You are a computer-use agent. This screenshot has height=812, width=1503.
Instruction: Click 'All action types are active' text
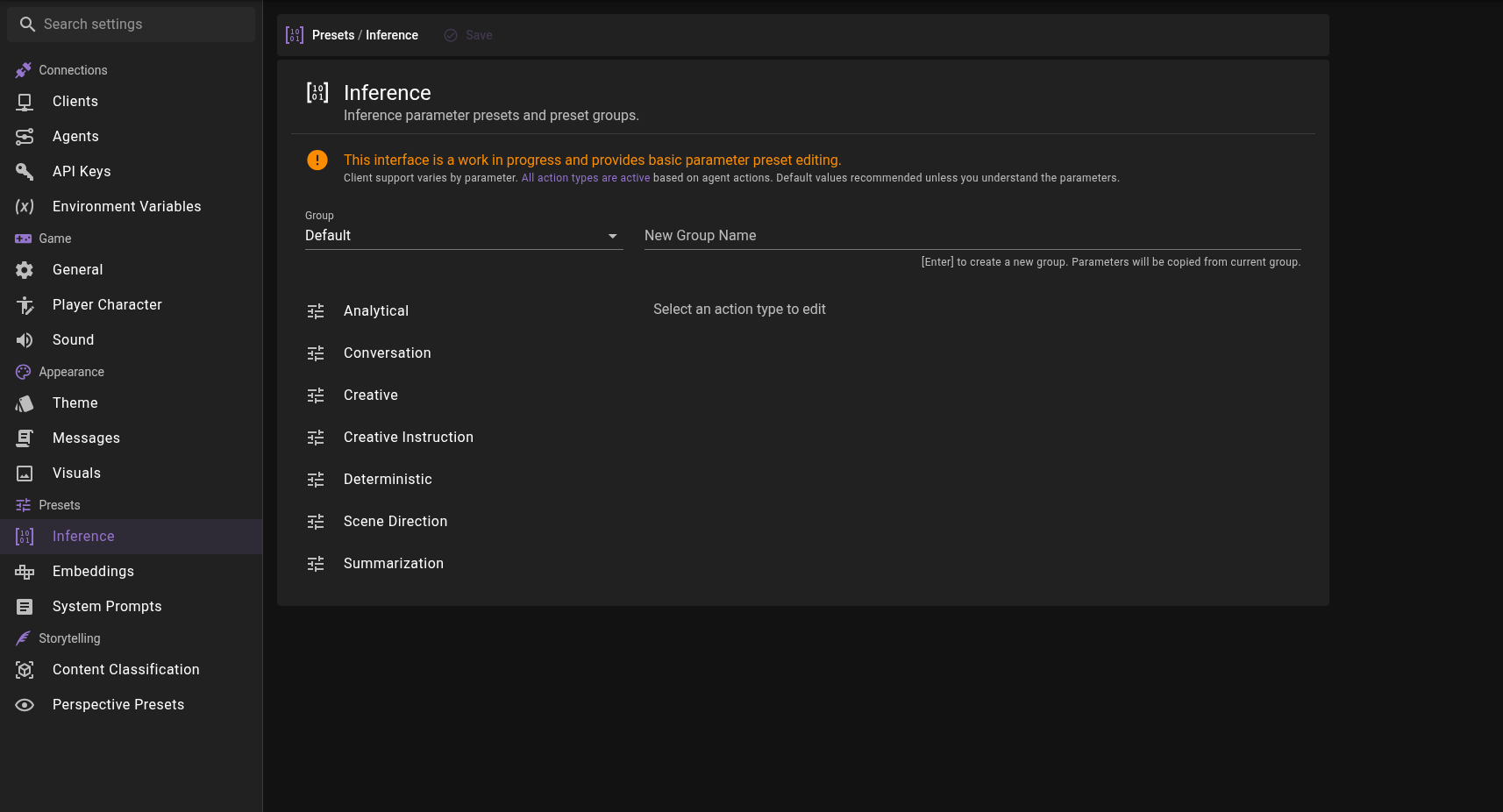586,178
